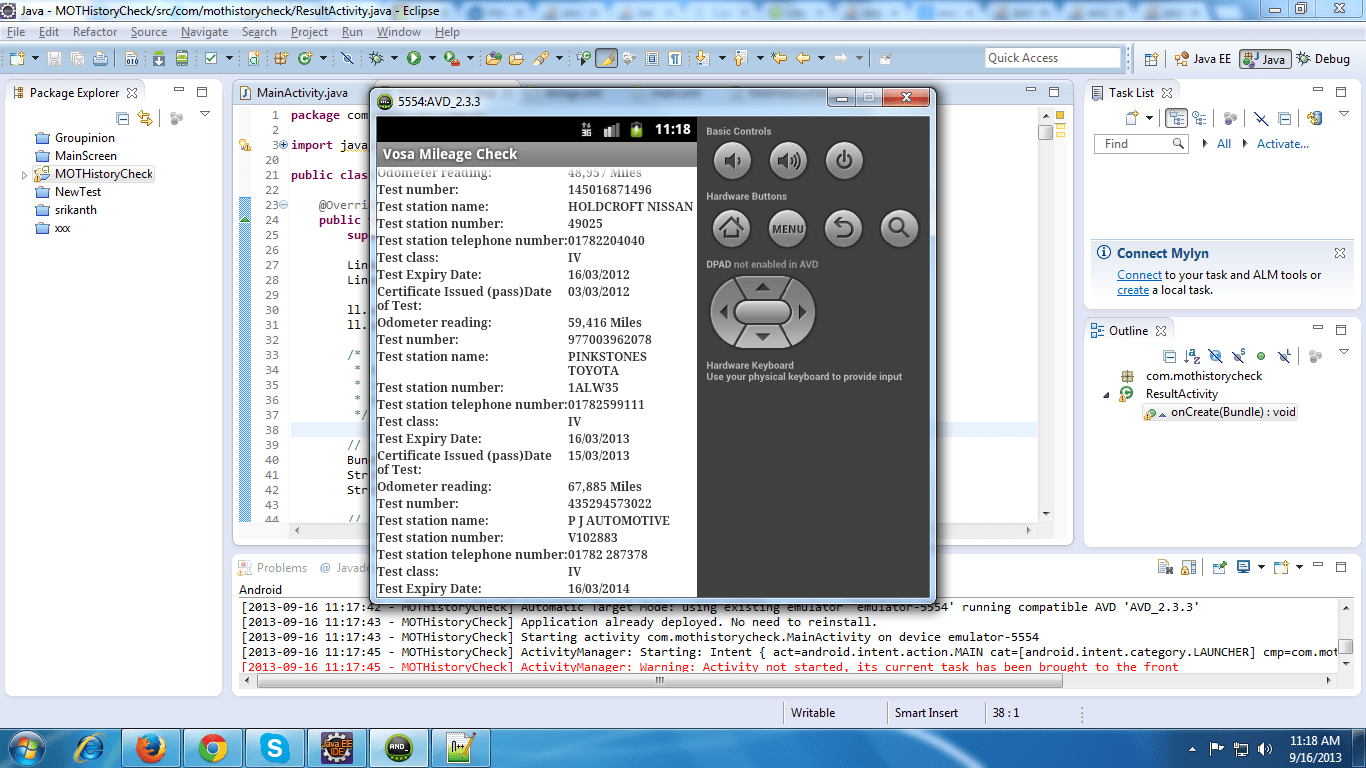1366x768 pixels.
Task: Open Google Chrome from the taskbar
Action: click(212, 746)
